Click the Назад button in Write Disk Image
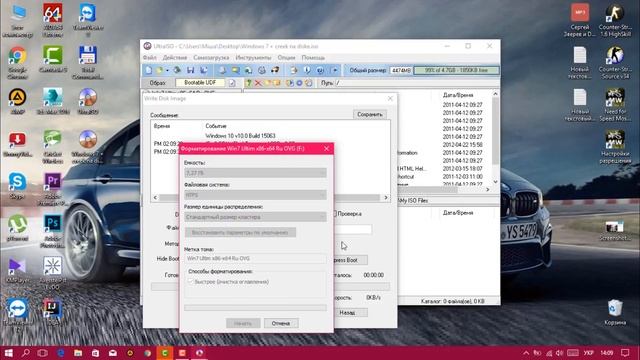 (x=351, y=312)
